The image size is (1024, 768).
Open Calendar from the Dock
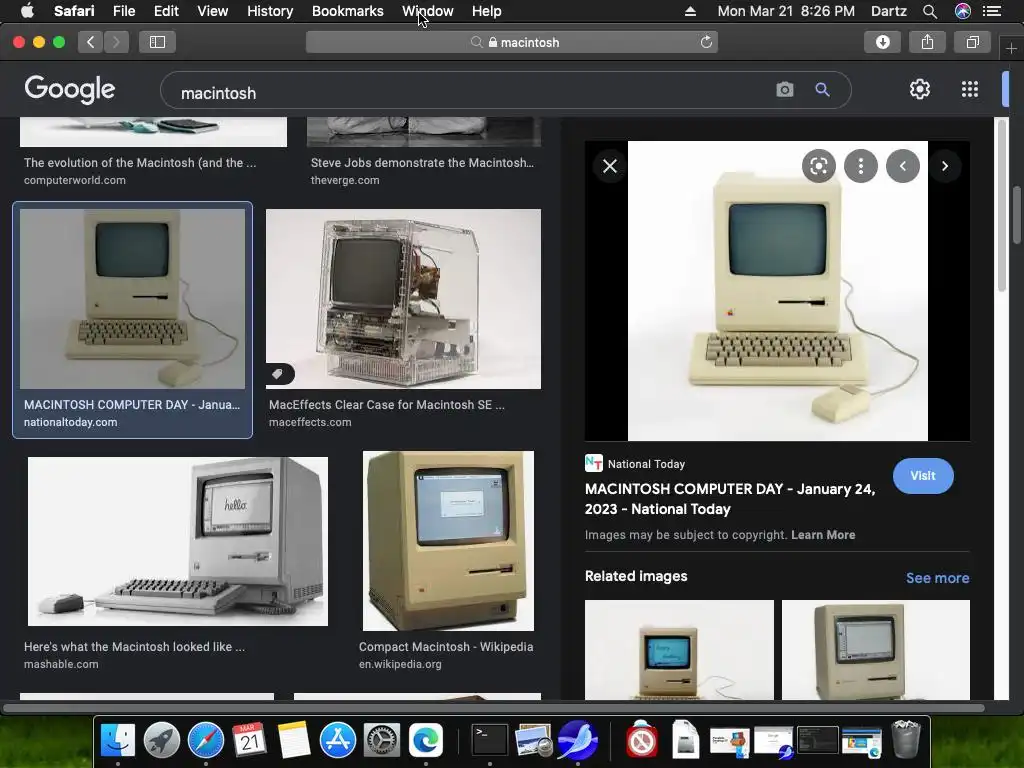(x=249, y=741)
